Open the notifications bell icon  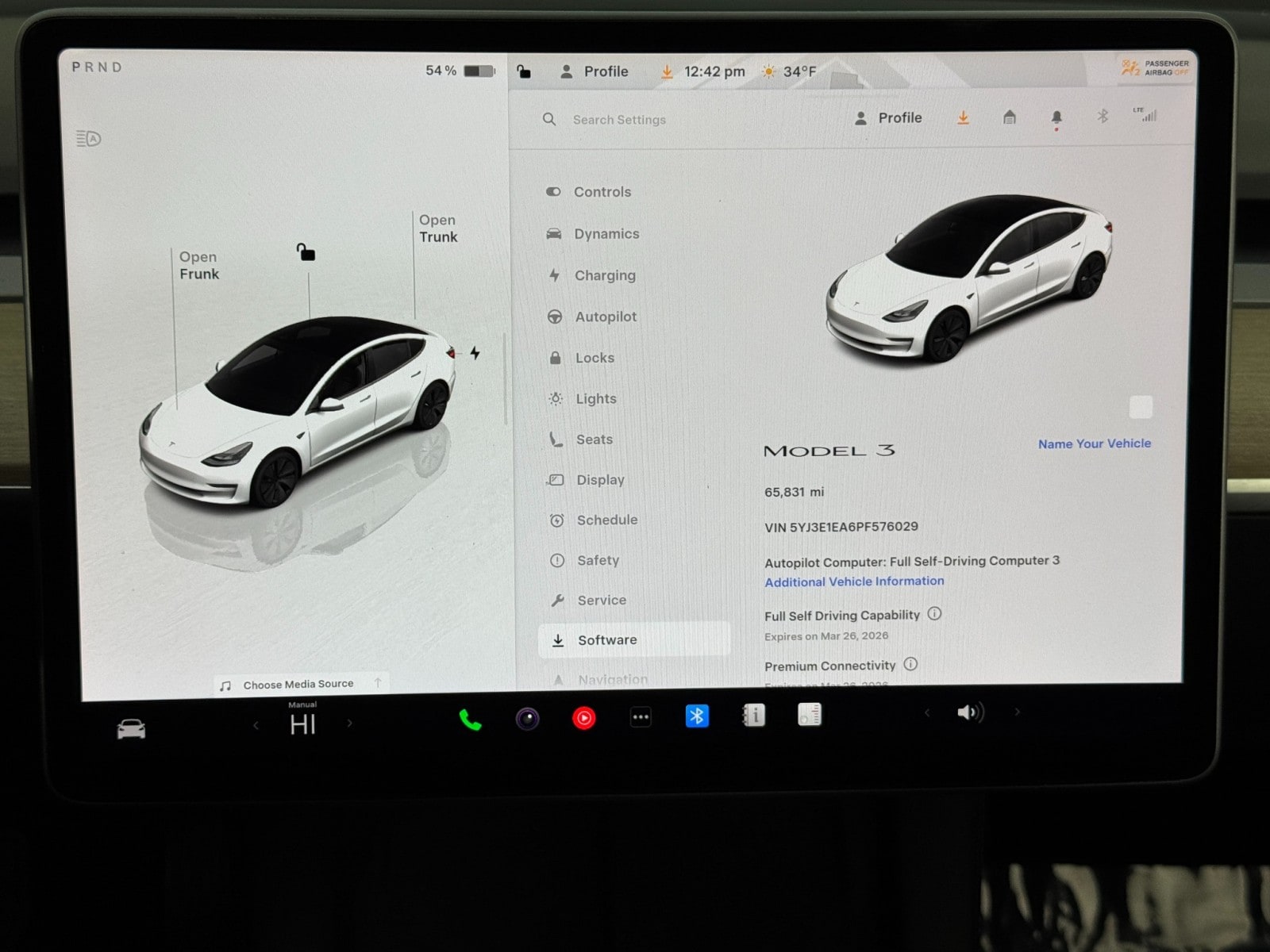(1056, 118)
